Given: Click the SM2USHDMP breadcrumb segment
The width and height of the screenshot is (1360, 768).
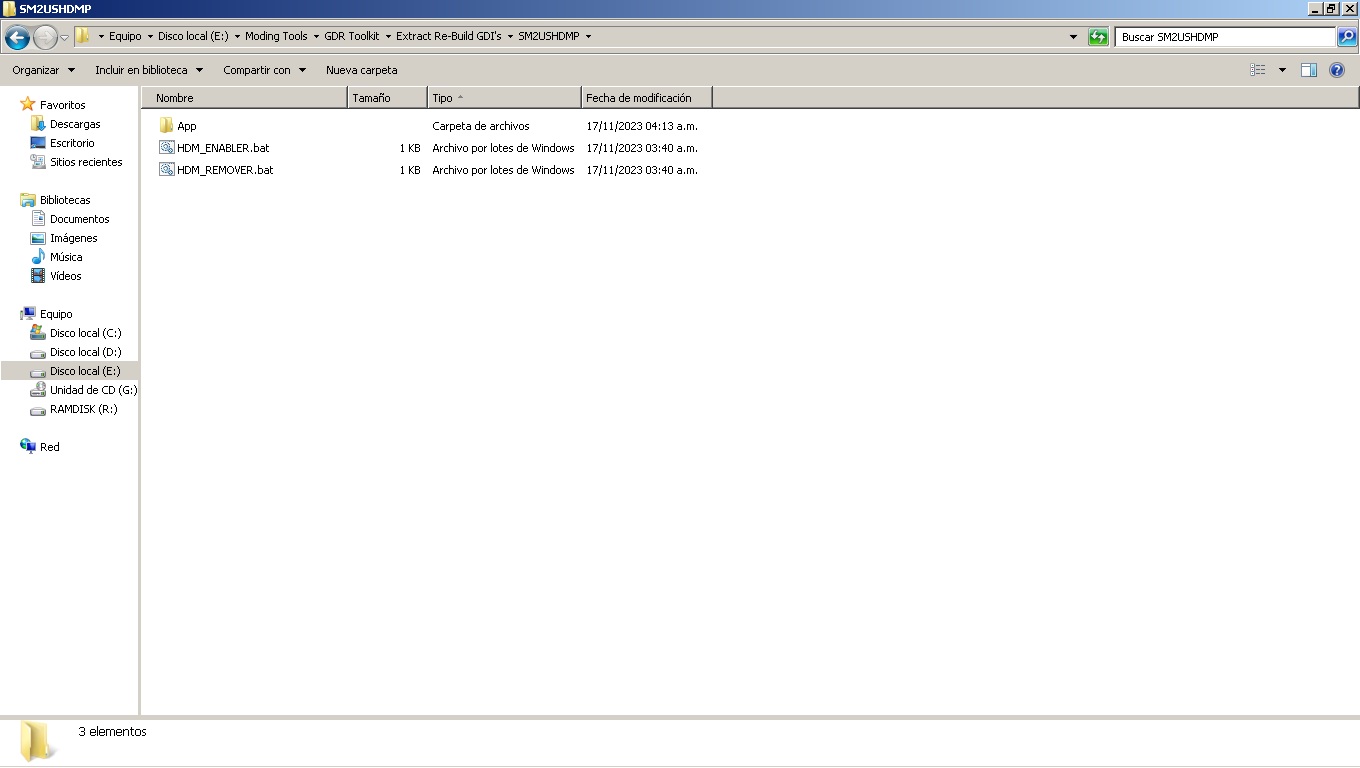Looking at the screenshot, I should tap(548, 36).
